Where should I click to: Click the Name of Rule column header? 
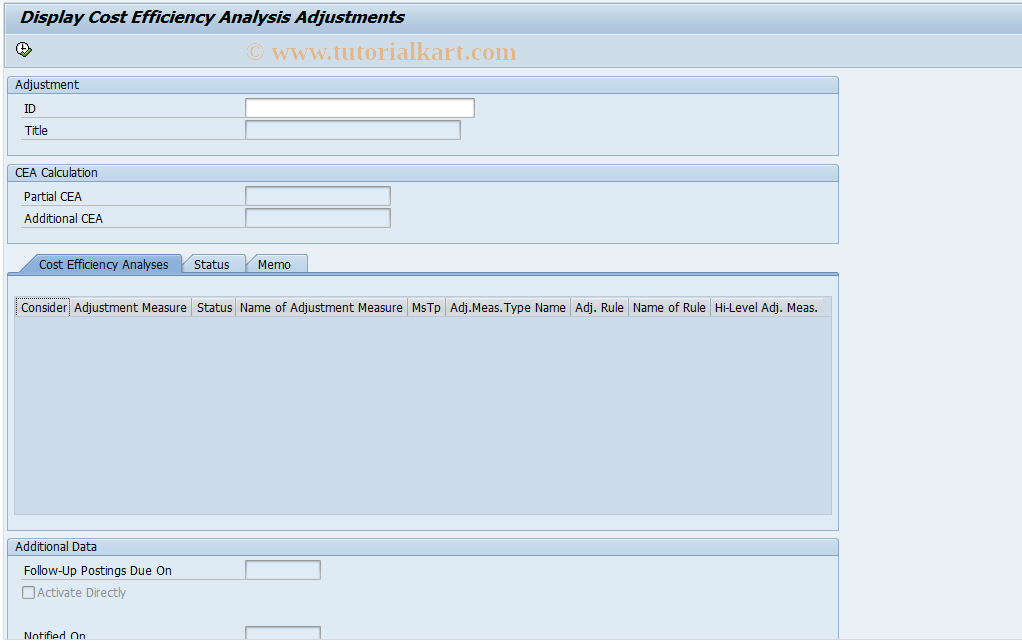(x=669, y=308)
